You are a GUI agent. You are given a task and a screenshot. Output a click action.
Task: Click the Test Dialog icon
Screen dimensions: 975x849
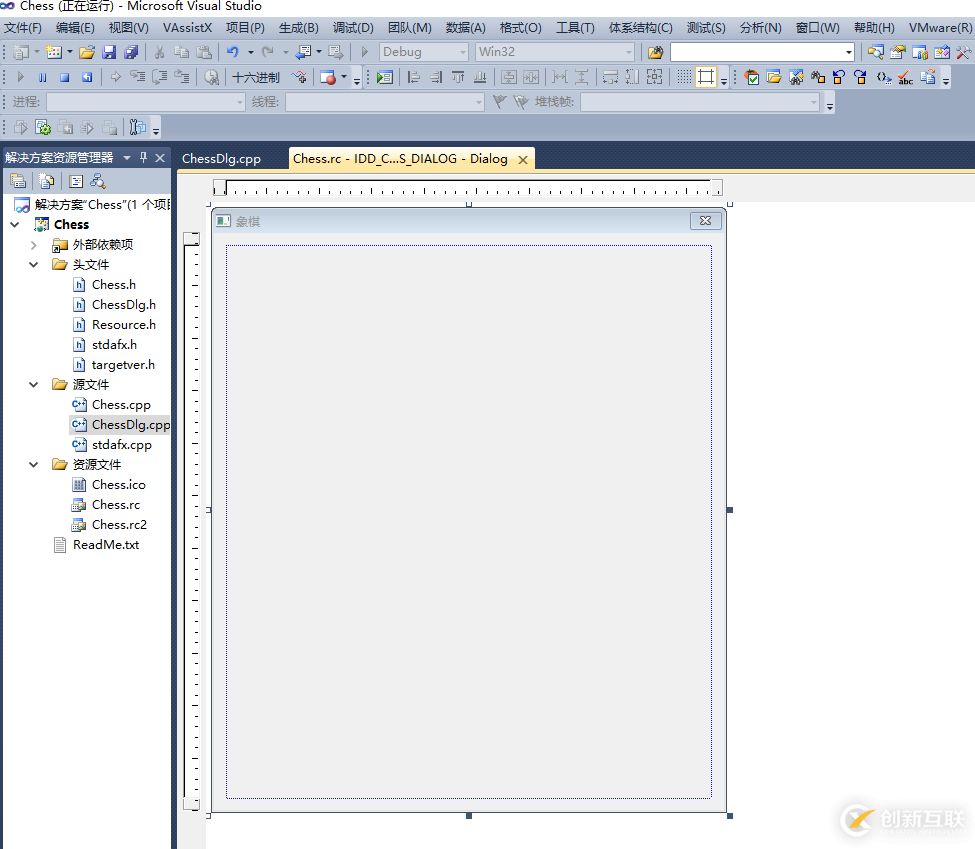click(385, 77)
